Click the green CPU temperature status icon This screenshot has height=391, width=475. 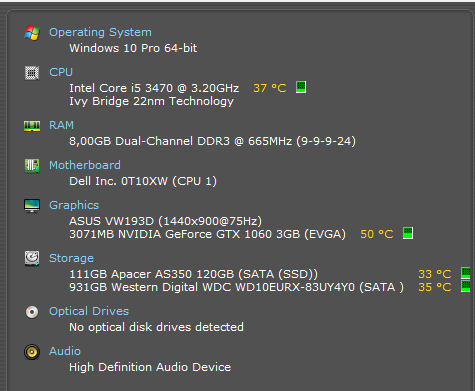301,87
